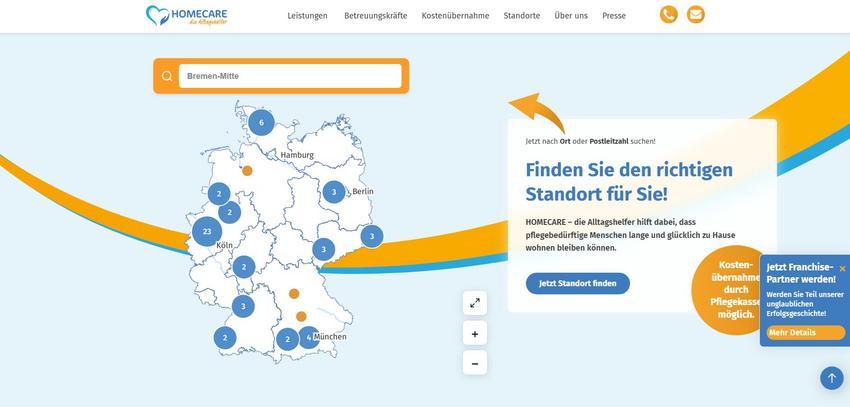Click the orange phone icon

(x=668, y=15)
